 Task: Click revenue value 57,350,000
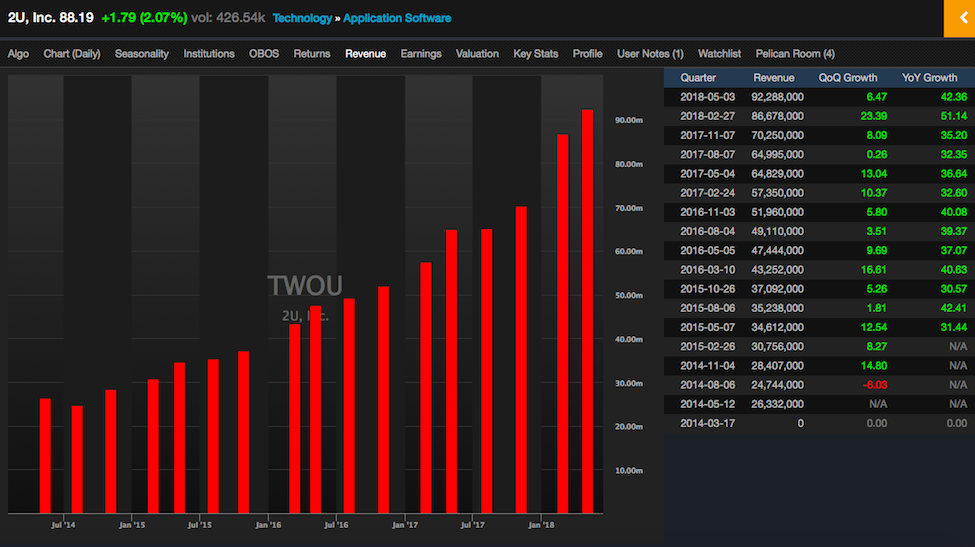777,193
